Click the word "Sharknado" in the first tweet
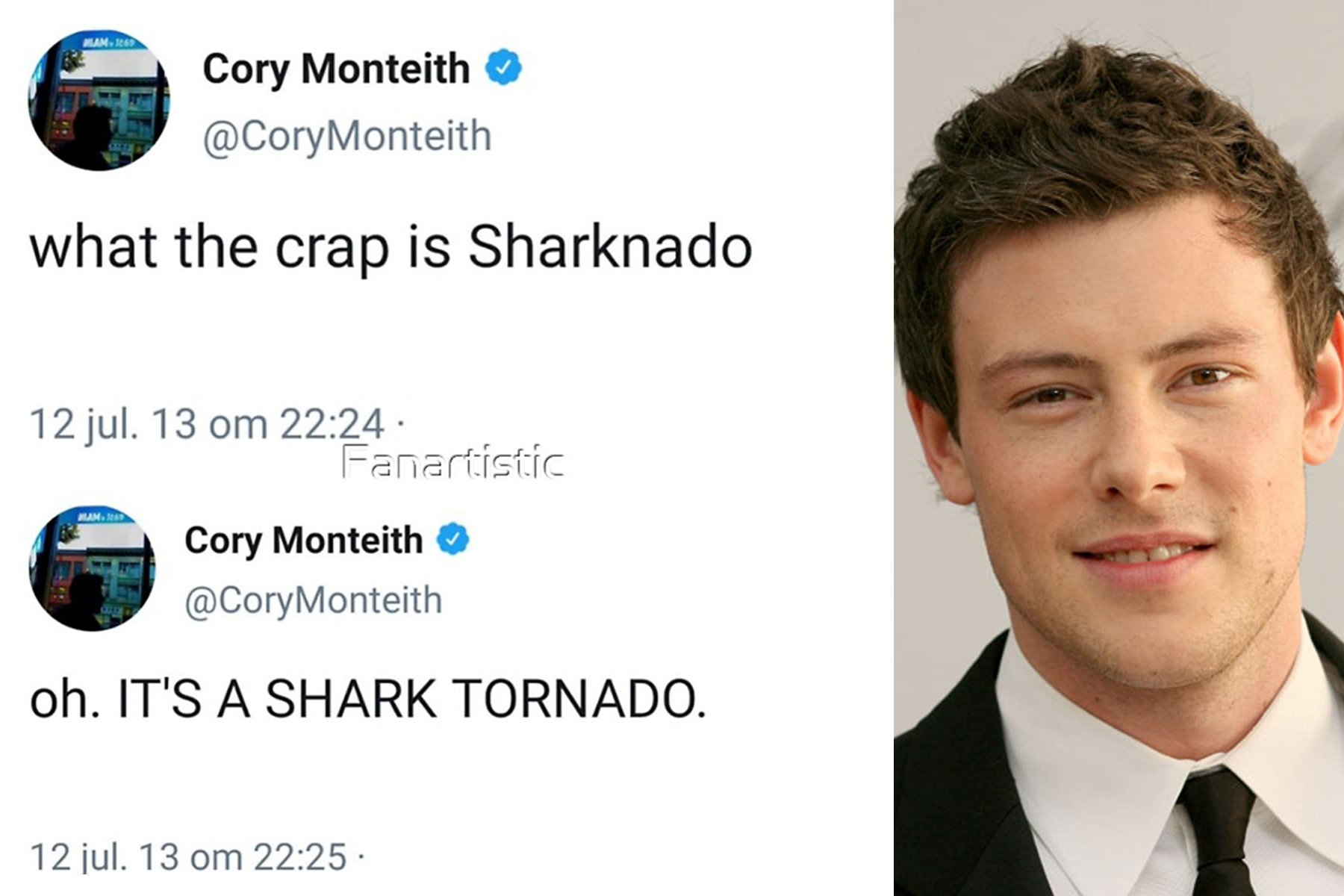This screenshot has width=1344, height=896. click(610, 247)
